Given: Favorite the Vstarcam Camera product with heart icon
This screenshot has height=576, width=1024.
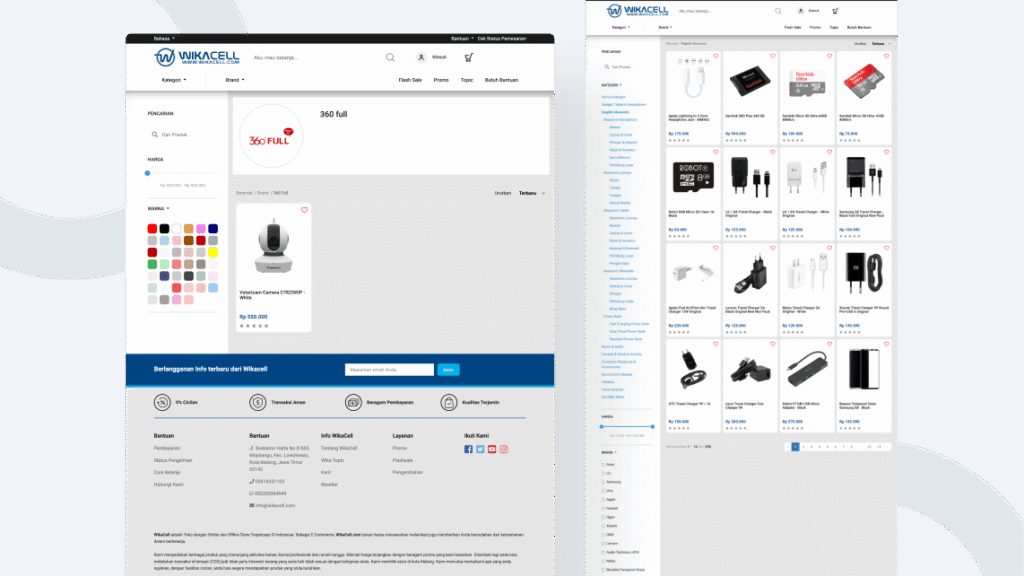Looking at the screenshot, I should 304,210.
